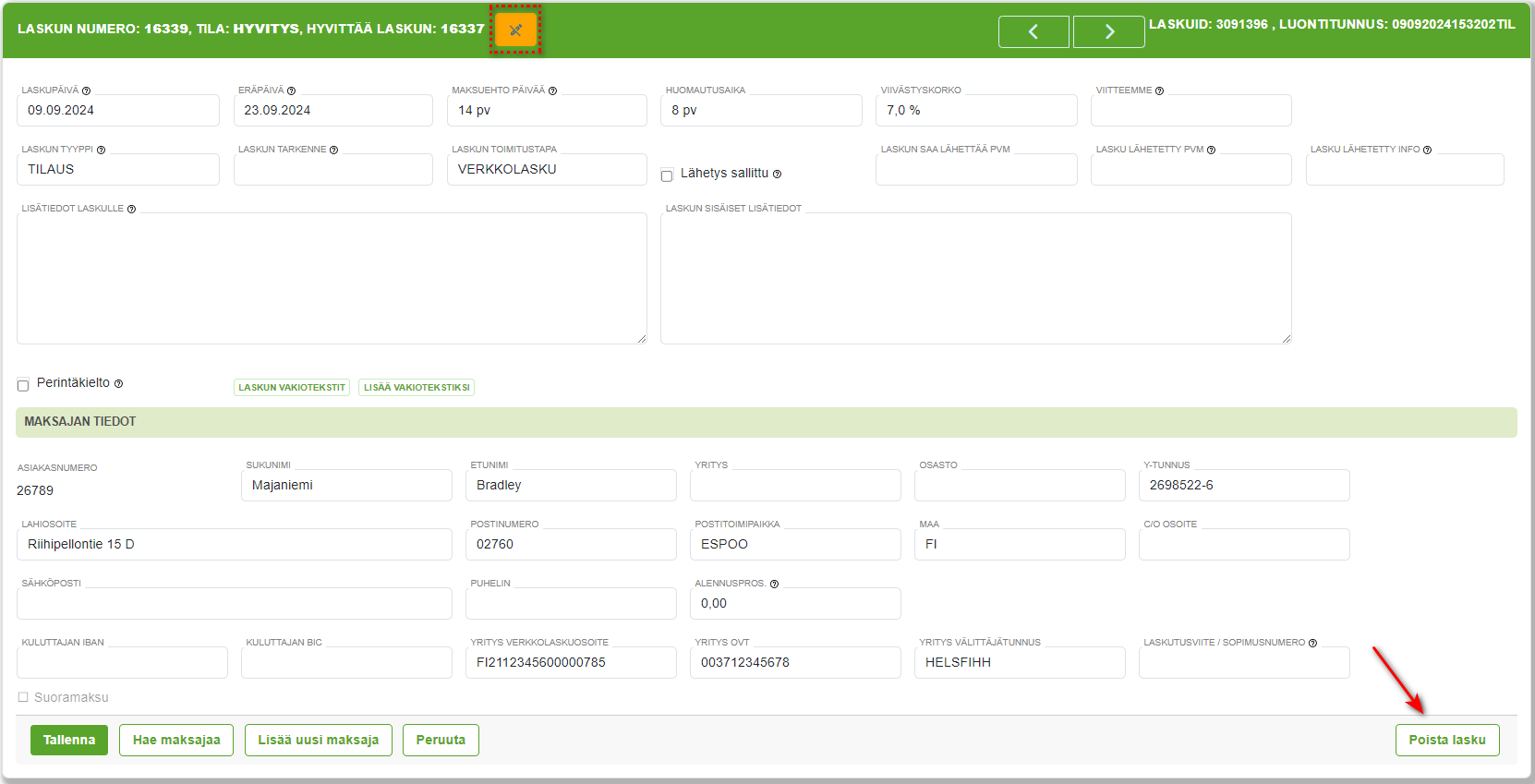This screenshot has width=1535, height=784.
Task: Toggle the Lähetys sallittu checkbox
Action: point(667,175)
